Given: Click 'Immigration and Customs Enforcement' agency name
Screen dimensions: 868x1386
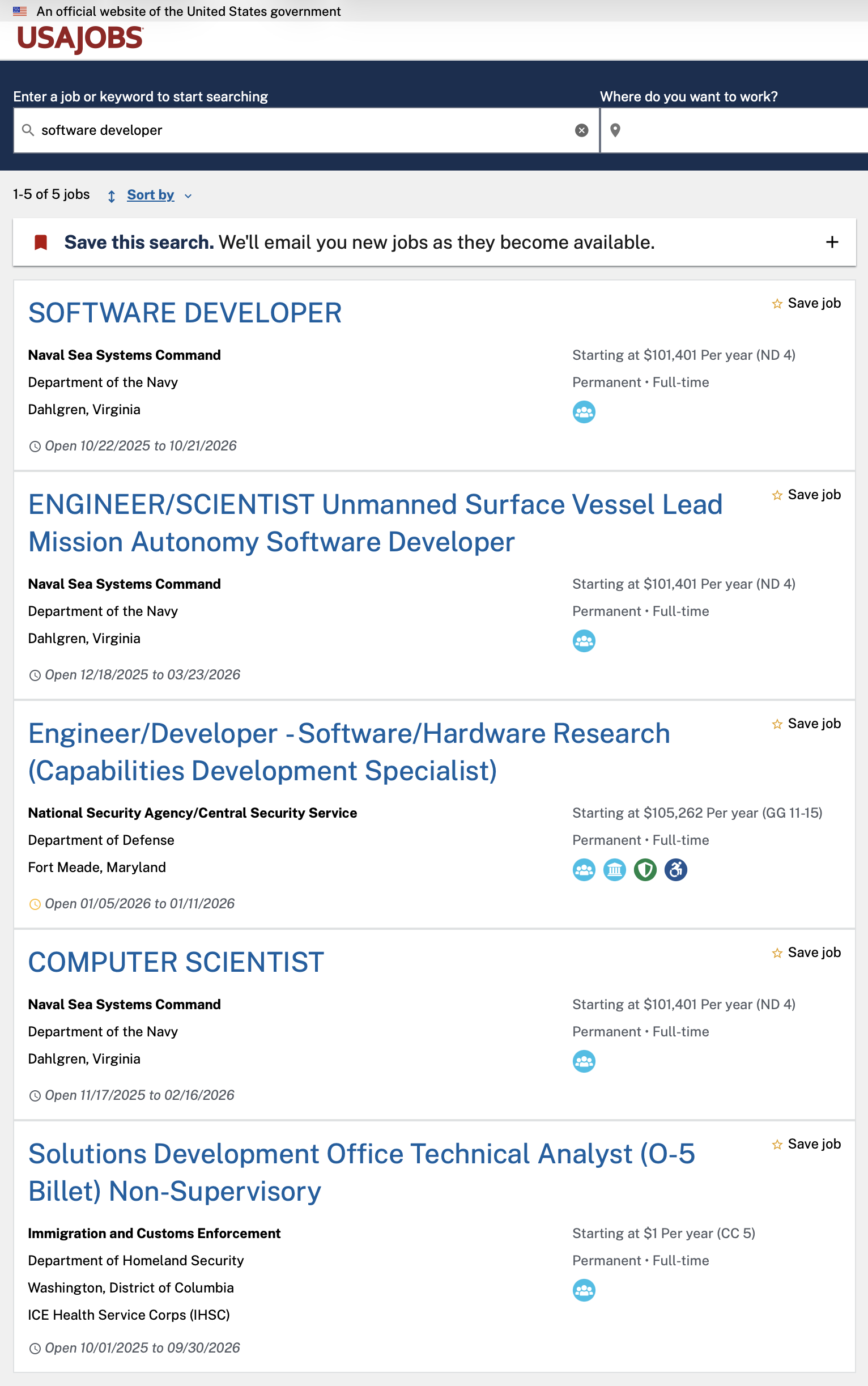Looking at the screenshot, I should tap(155, 1232).
